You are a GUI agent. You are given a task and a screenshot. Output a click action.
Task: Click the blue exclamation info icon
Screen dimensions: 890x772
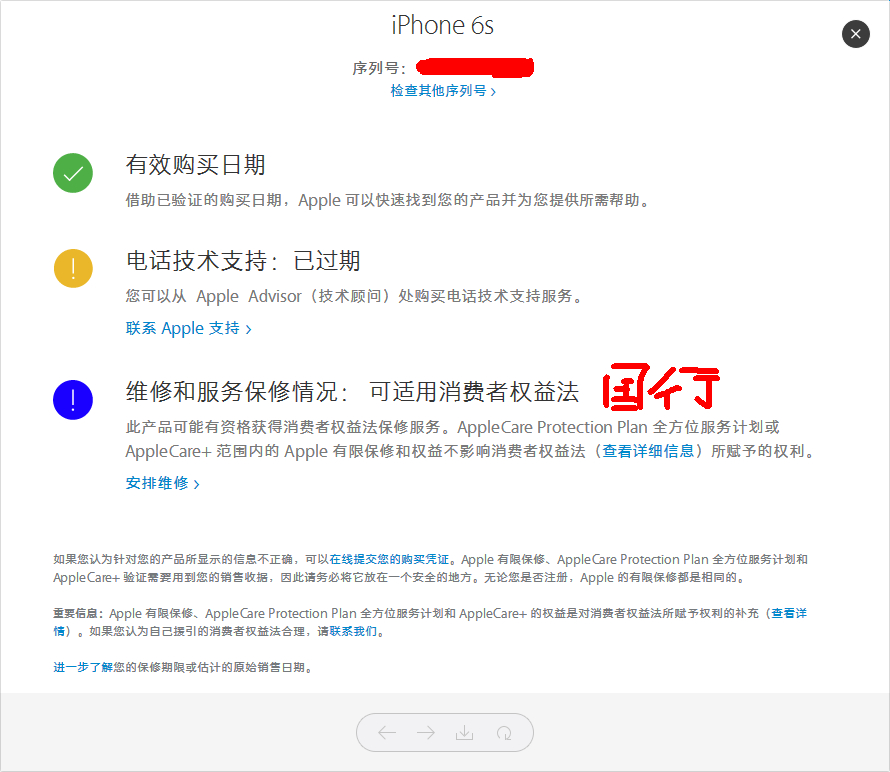pyautogui.click(x=73, y=400)
